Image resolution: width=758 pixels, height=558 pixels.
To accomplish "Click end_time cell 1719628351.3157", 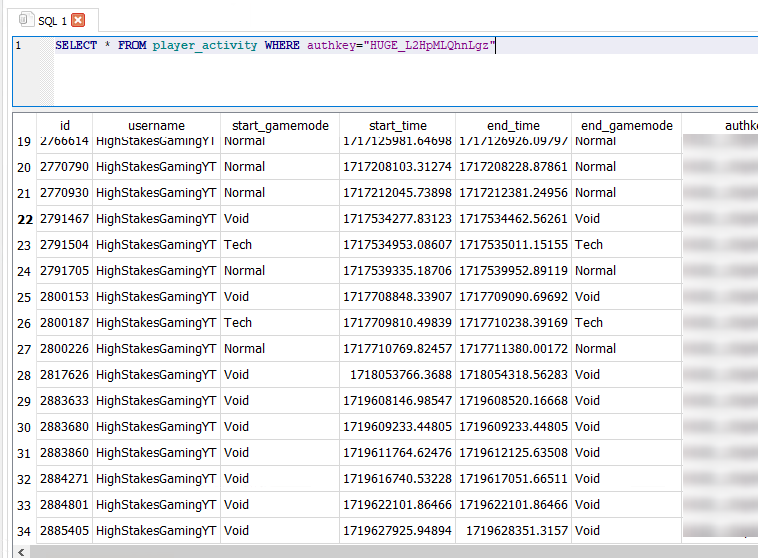I will pyautogui.click(x=513, y=531).
